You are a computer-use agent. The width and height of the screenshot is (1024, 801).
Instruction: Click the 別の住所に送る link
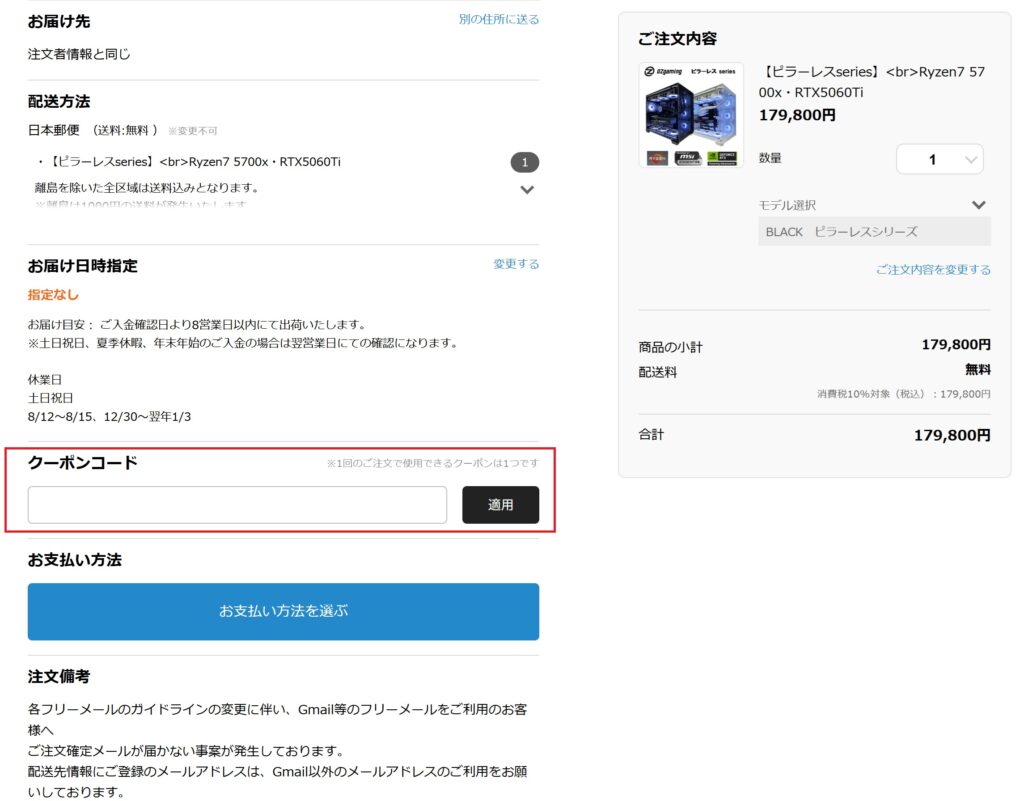point(498,19)
